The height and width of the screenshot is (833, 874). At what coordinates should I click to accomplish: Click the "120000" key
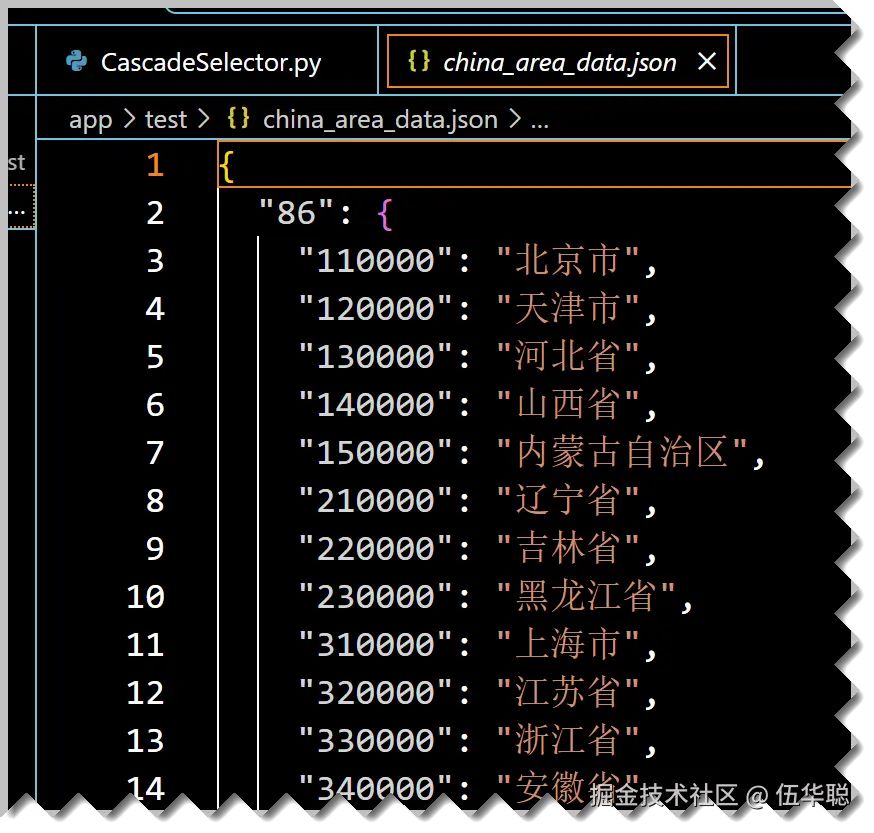(375, 308)
